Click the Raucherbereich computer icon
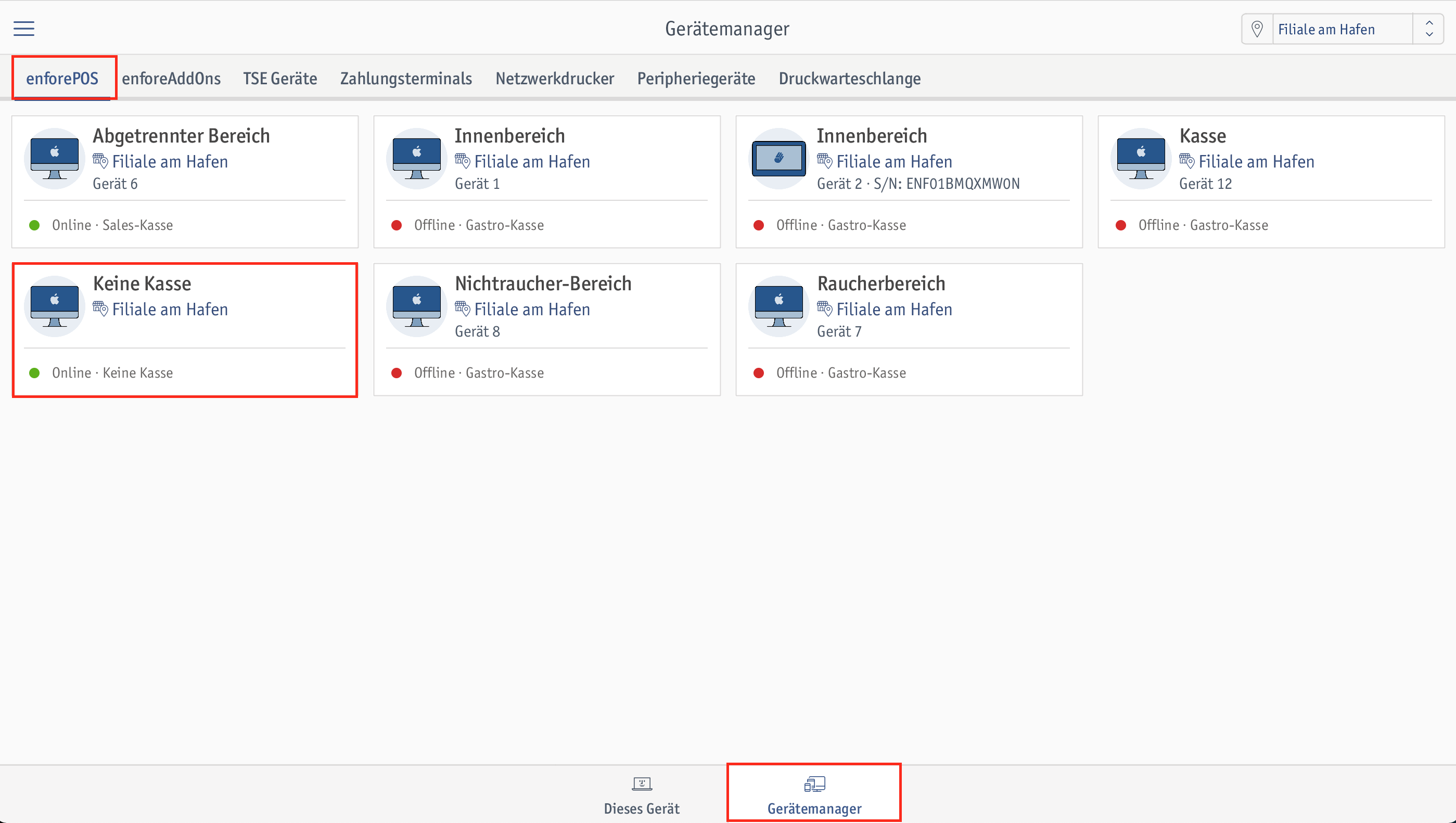The height and width of the screenshot is (823, 1456). coord(779,306)
